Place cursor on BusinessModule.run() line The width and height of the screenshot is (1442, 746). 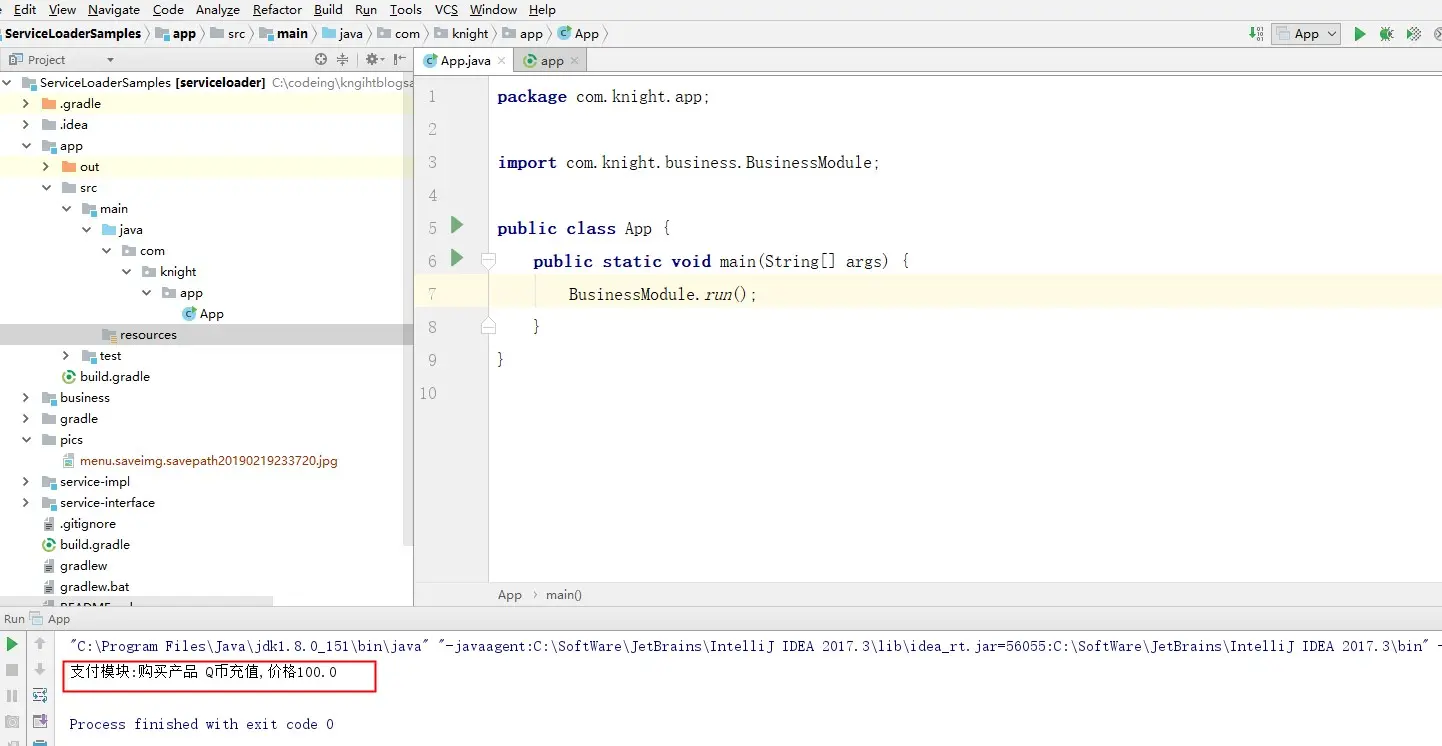(x=663, y=294)
